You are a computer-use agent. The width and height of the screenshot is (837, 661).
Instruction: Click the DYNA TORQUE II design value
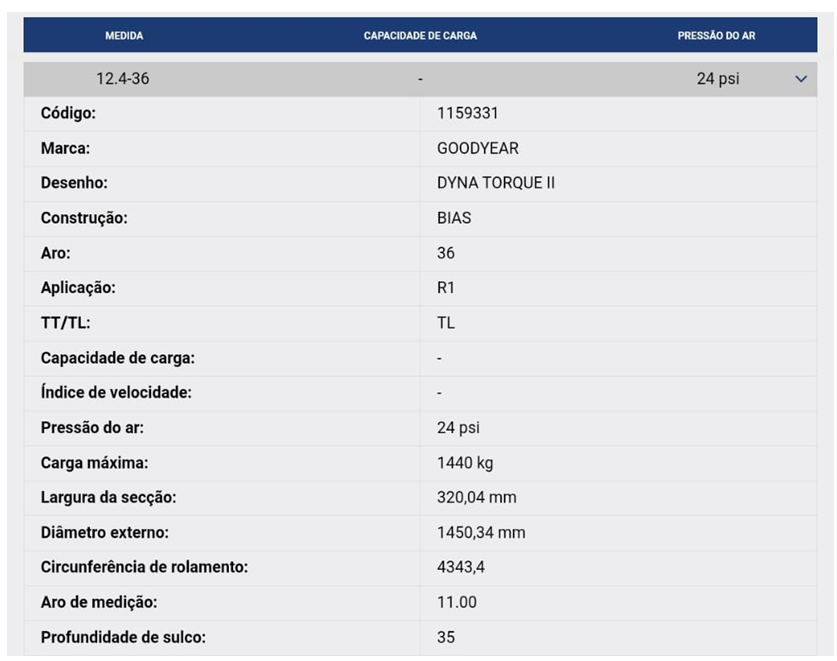pos(496,183)
